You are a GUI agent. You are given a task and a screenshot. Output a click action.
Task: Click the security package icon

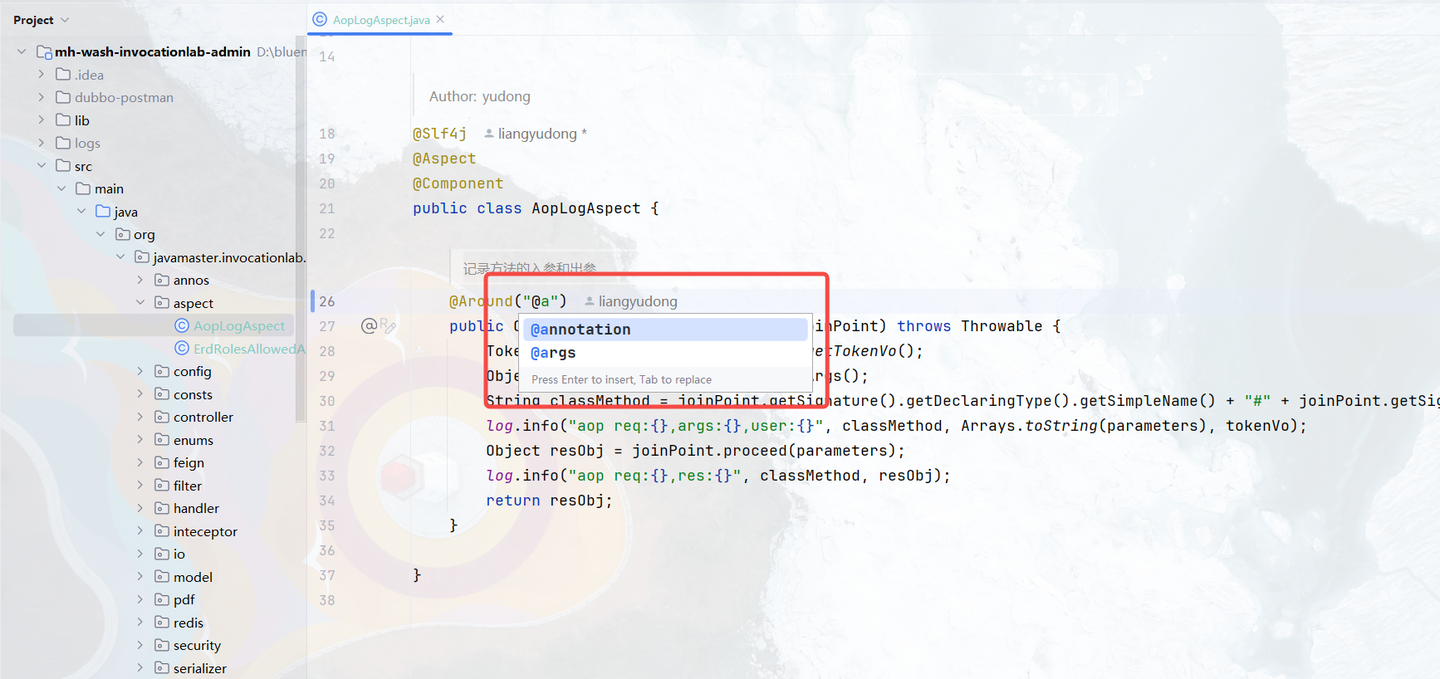(x=163, y=645)
